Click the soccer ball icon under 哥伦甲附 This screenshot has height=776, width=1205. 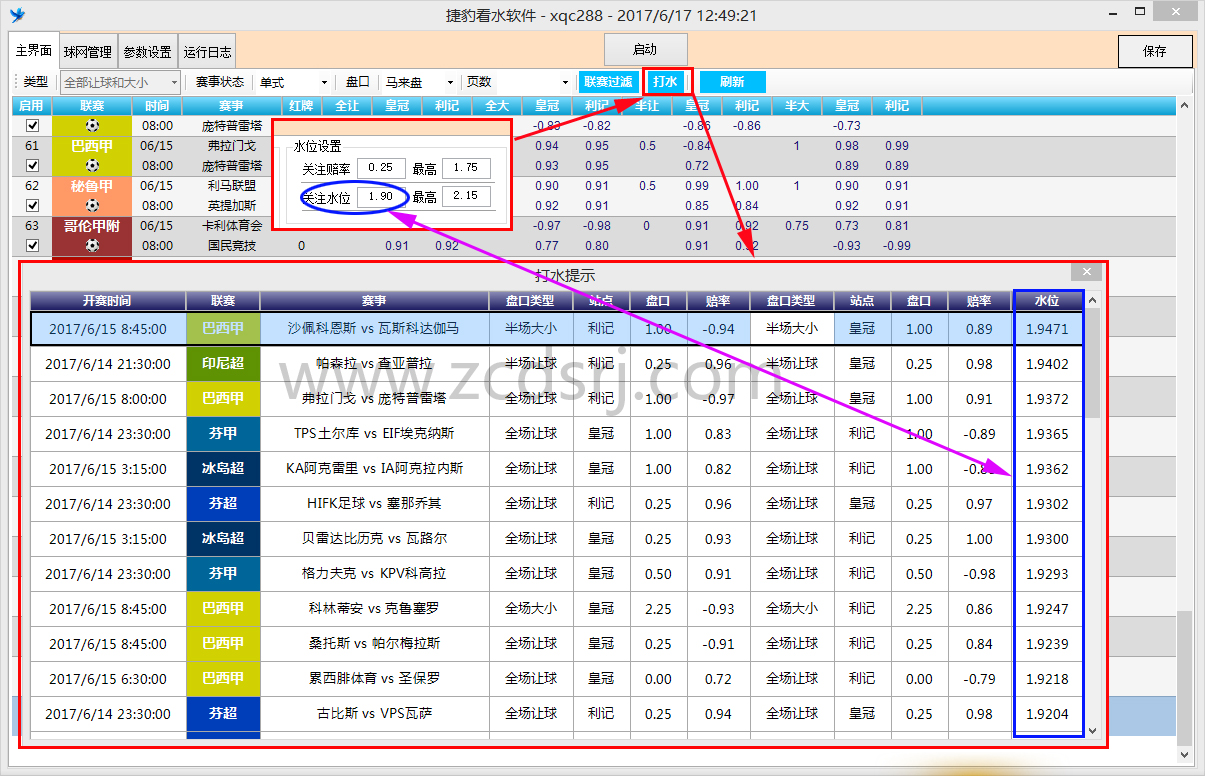tap(92, 246)
